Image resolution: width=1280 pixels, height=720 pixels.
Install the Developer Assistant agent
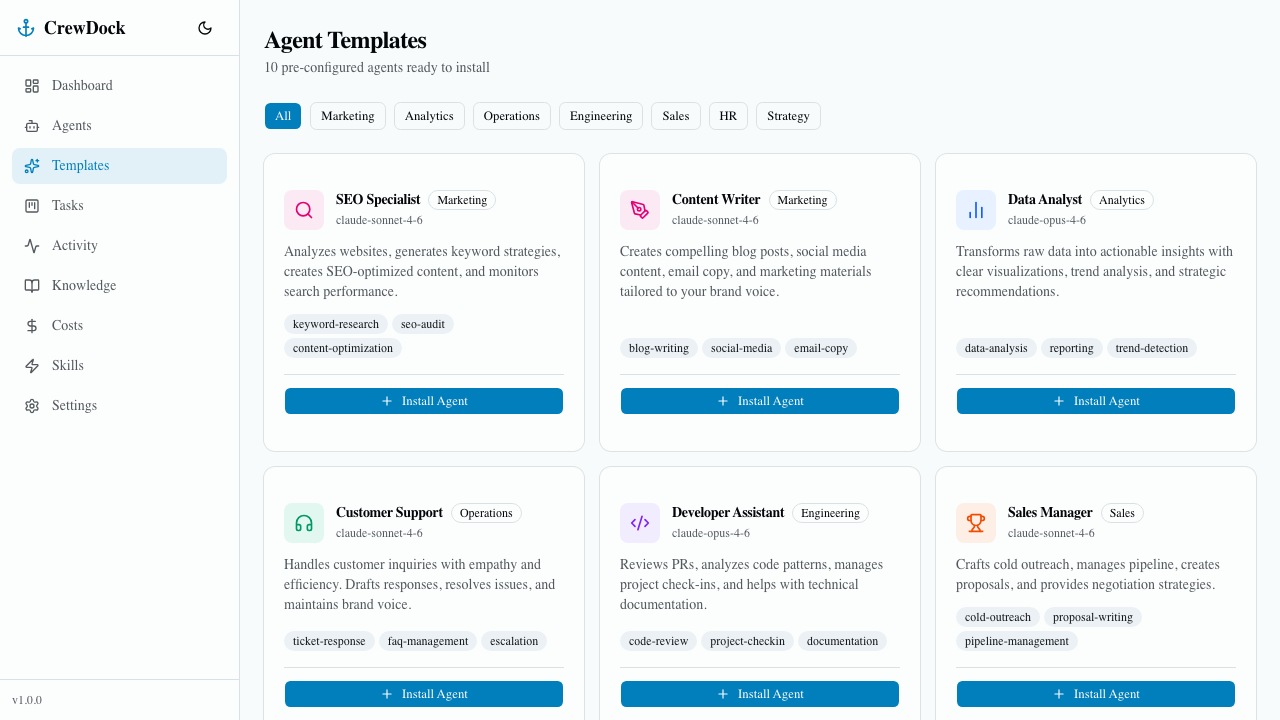pos(759,693)
